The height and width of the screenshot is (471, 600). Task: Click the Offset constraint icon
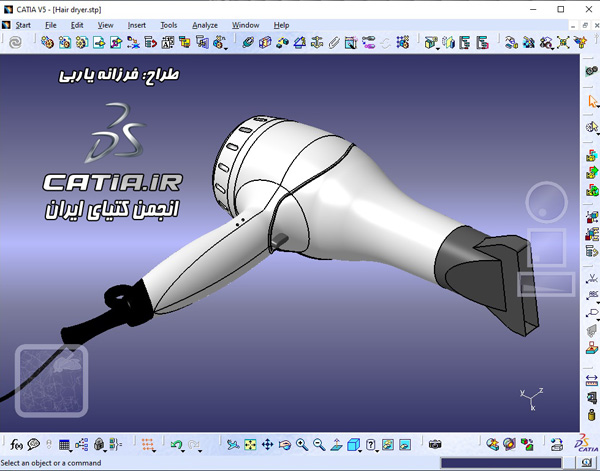(282, 42)
